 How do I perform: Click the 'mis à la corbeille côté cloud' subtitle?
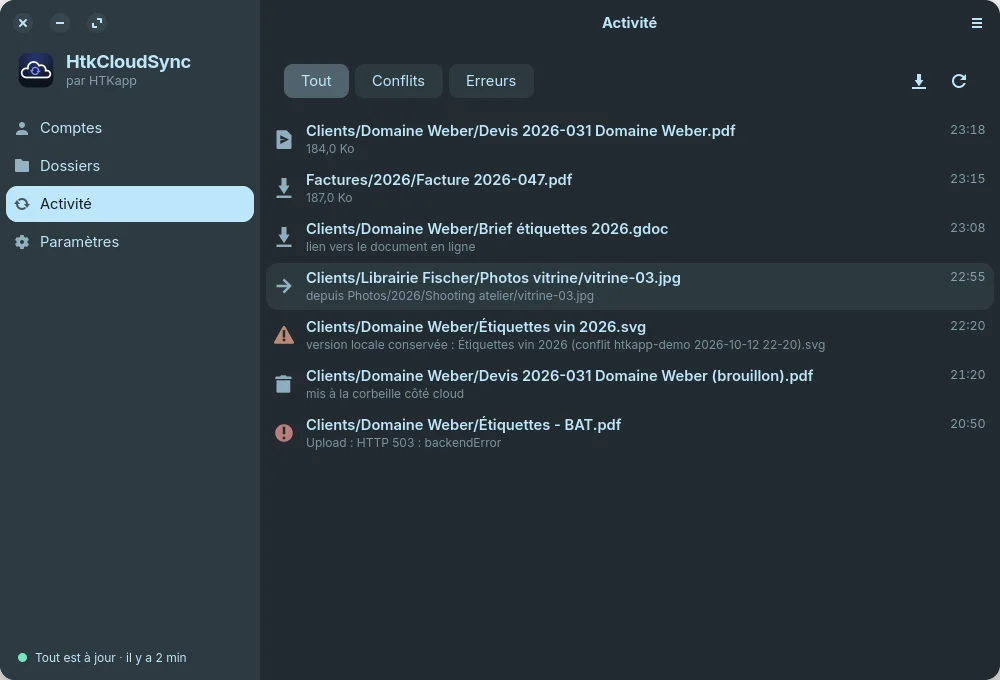[x=385, y=394]
